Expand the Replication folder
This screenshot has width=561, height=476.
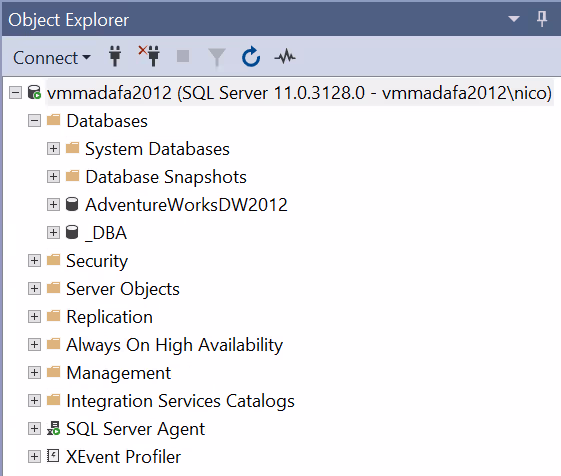(x=34, y=316)
